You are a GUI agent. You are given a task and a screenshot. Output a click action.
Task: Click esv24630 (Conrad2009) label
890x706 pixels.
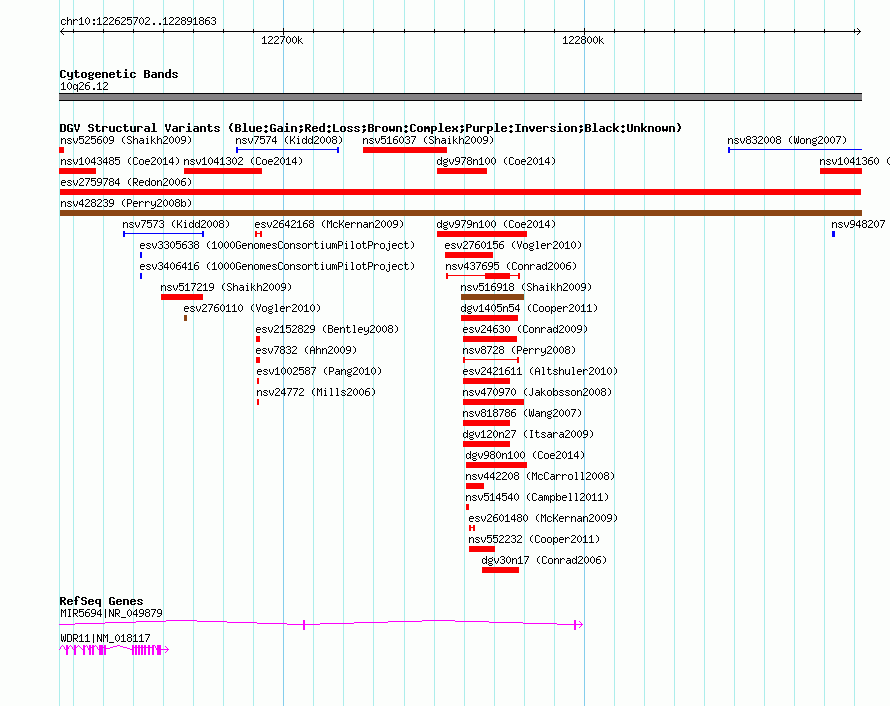point(525,329)
